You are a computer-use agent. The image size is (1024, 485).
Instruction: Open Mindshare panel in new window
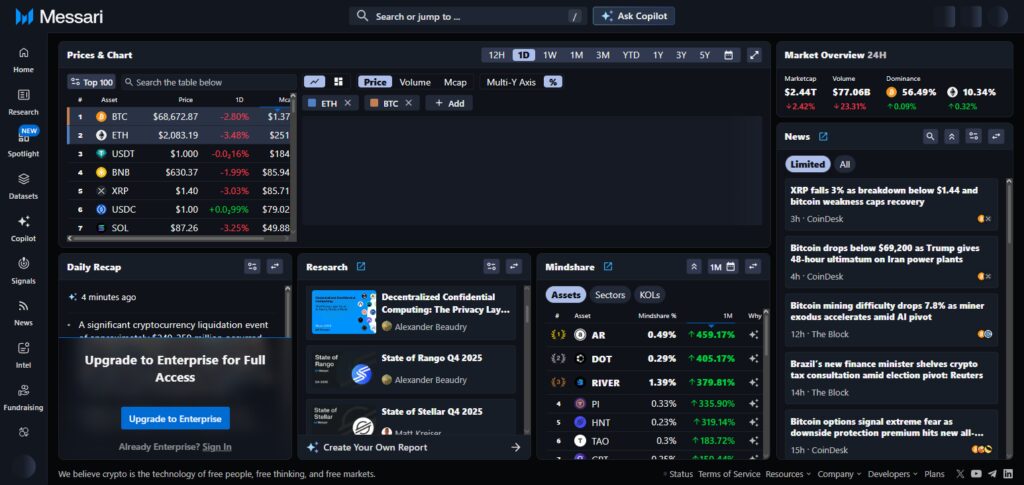pyautogui.click(x=607, y=266)
